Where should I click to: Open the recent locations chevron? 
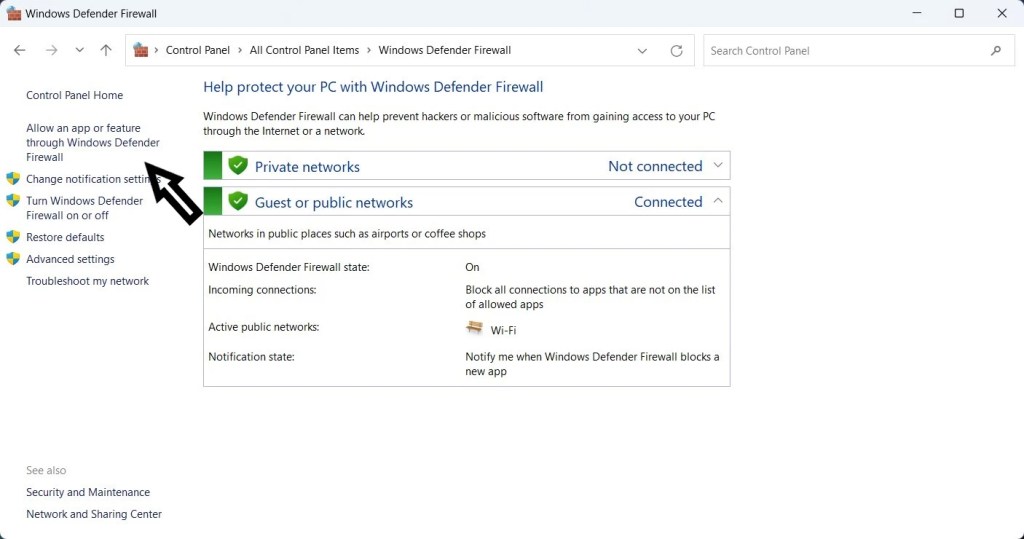point(79,50)
